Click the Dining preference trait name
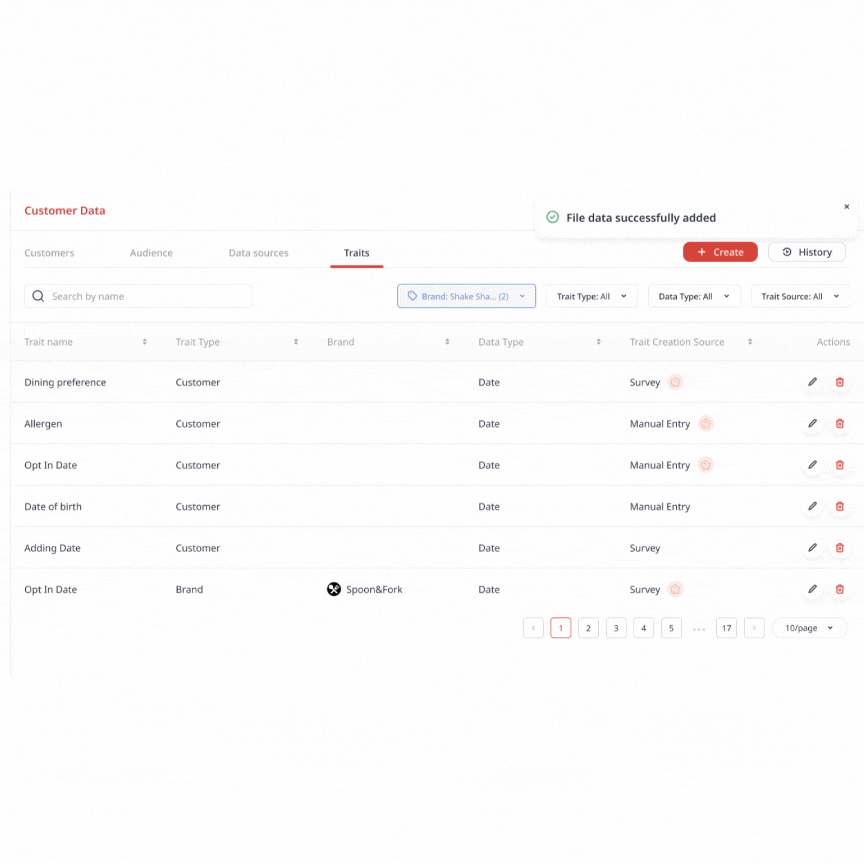The image size is (864, 864). coord(65,382)
